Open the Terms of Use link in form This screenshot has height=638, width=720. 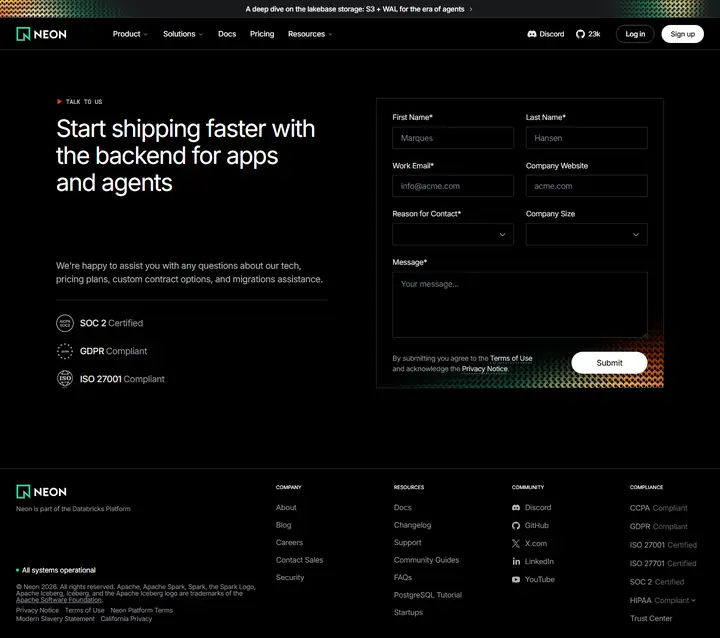(511, 358)
